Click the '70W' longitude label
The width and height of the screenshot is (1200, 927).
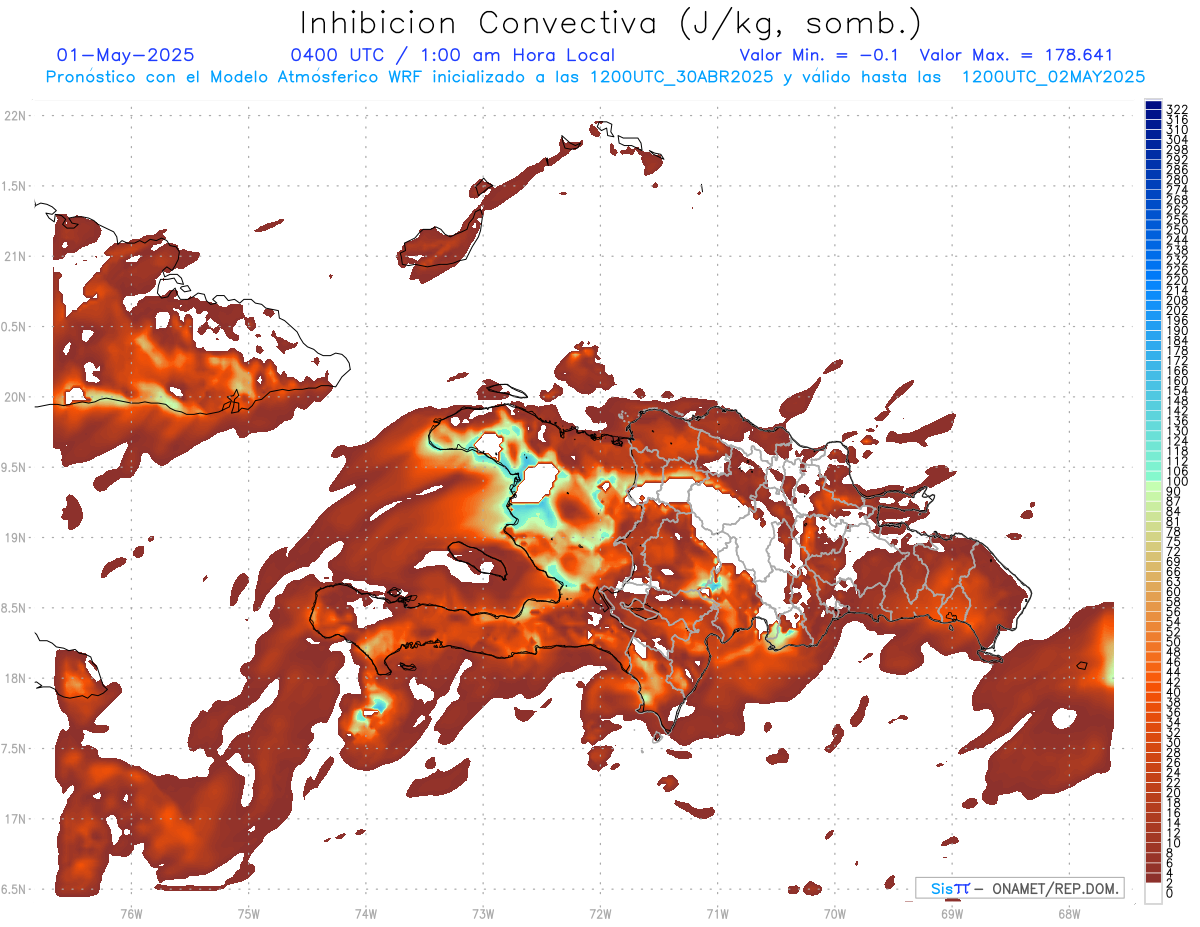(x=835, y=913)
